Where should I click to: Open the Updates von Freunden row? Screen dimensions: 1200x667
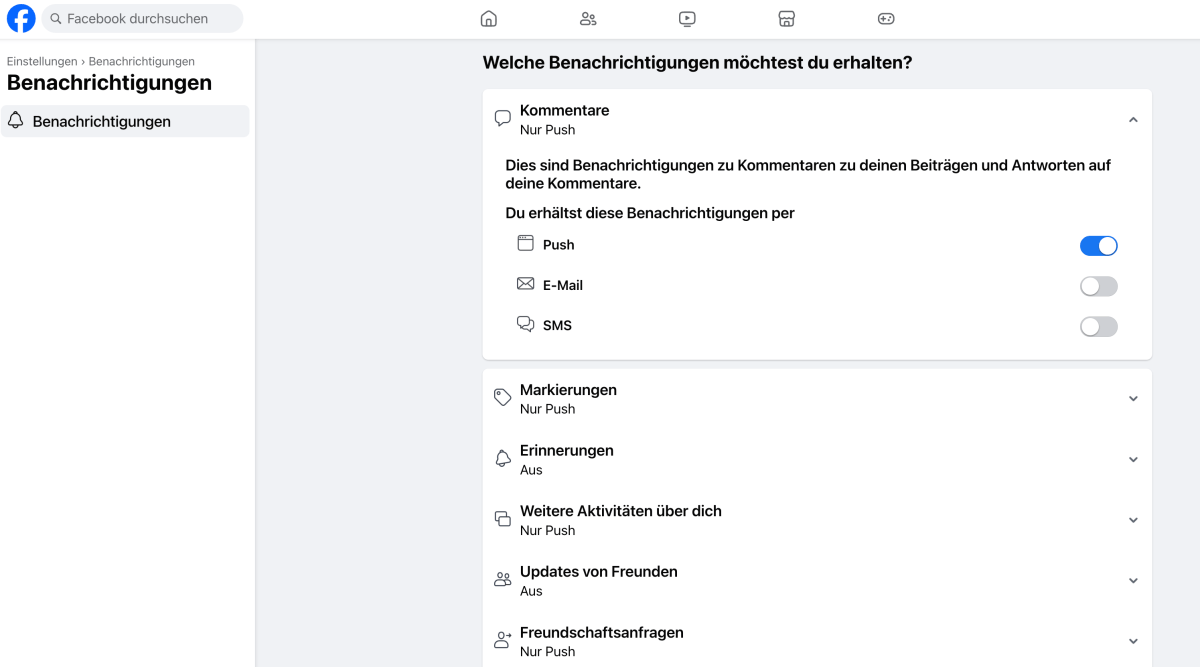pyautogui.click(x=817, y=581)
